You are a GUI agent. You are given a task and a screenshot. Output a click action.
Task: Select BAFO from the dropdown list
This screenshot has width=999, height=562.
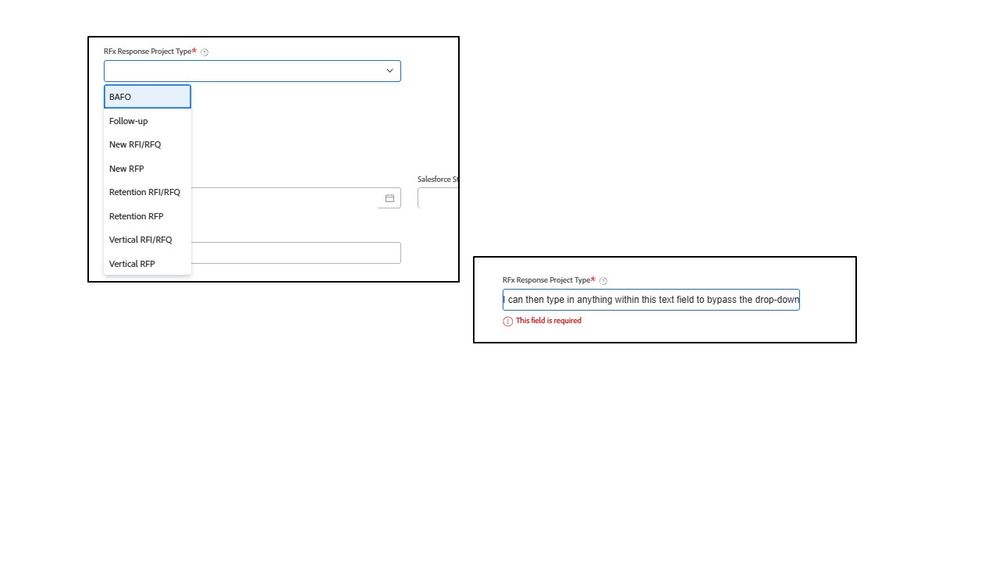pyautogui.click(x=147, y=97)
